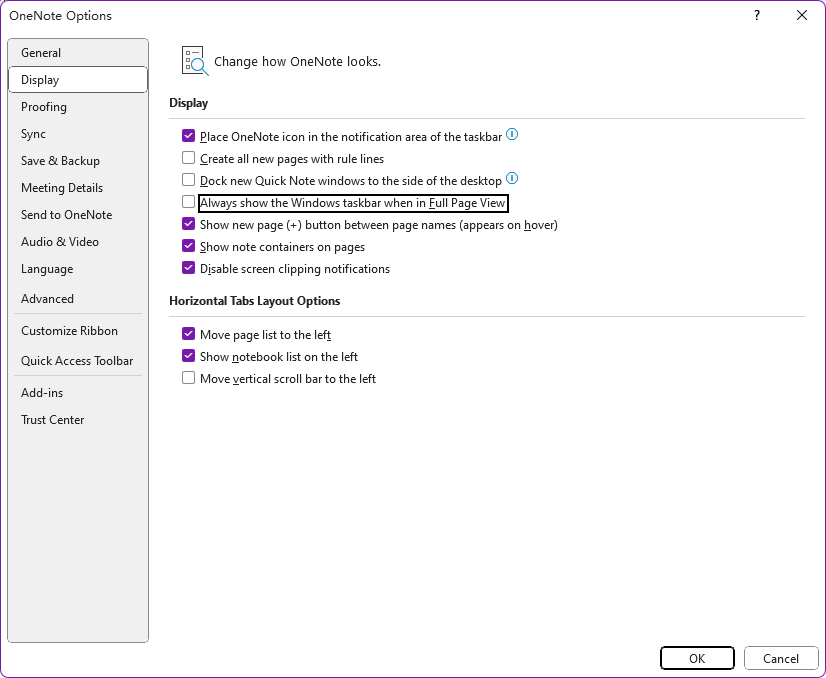This screenshot has width=826, height=678.
Task: Enable Dock new Quick Note windows option
Action: pos(188,180)
